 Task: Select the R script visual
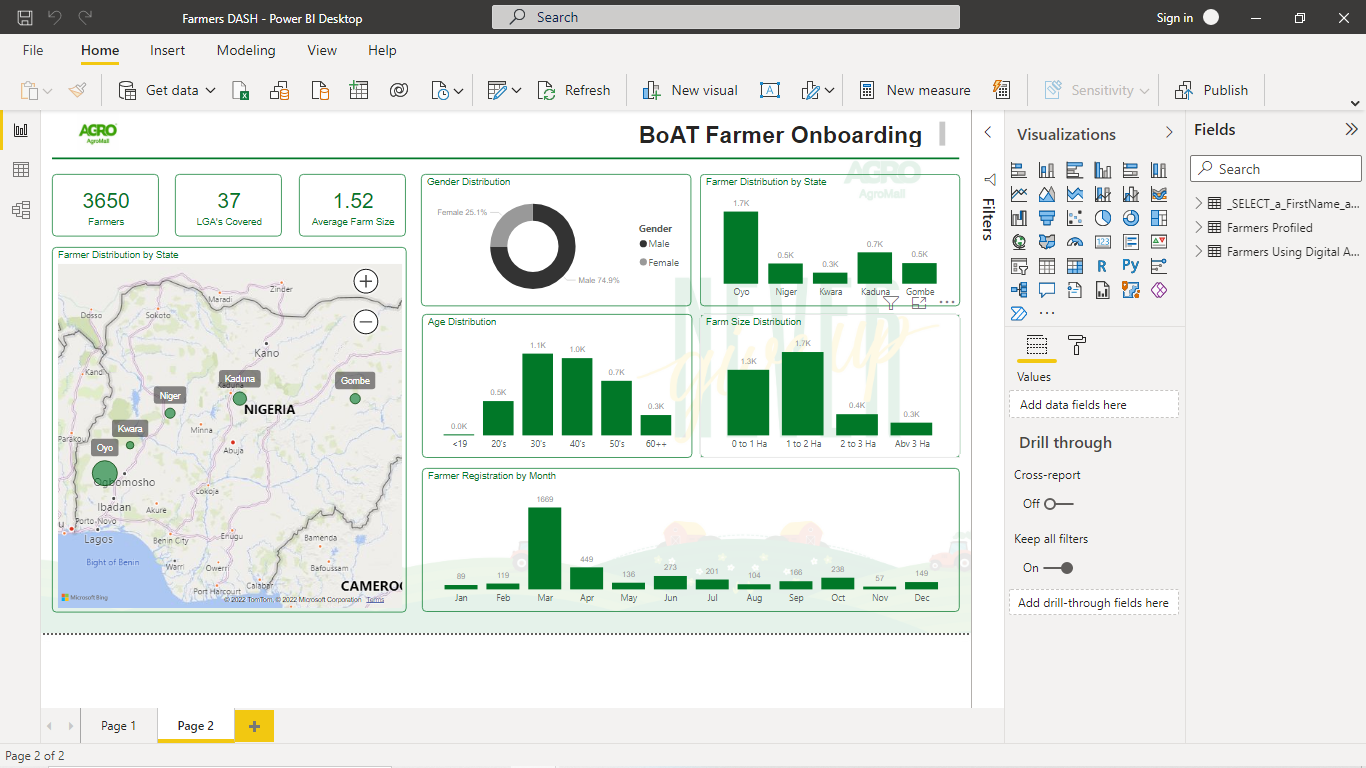point(1103,266)
